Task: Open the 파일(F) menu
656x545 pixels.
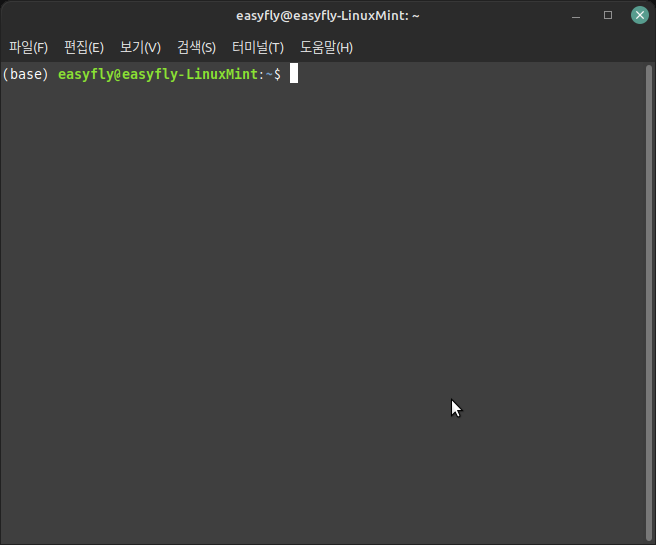Action: click(28, 47)
